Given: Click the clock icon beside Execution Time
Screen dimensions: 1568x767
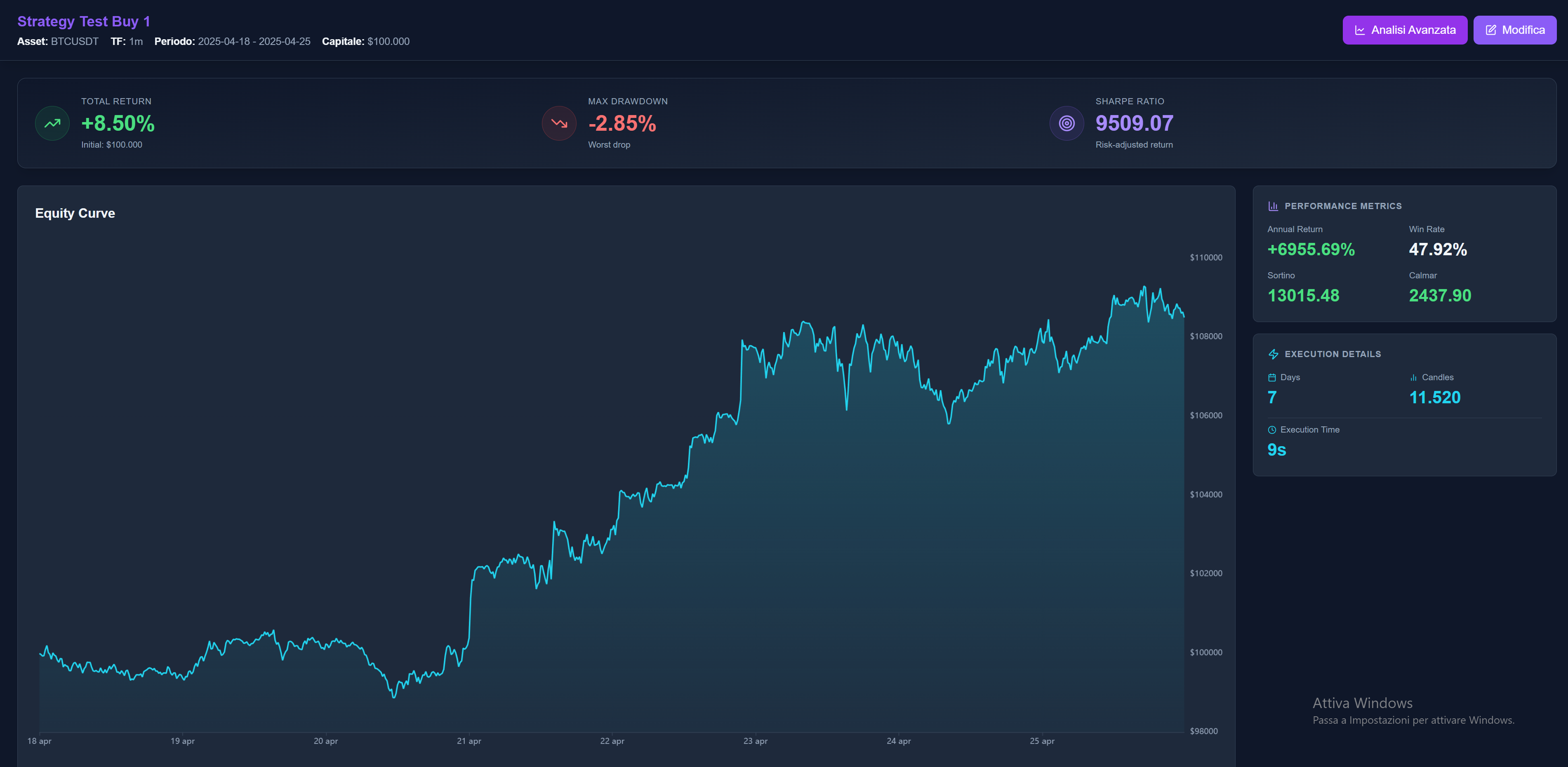Looking at the screenshot, I should tap(1271, 430).
